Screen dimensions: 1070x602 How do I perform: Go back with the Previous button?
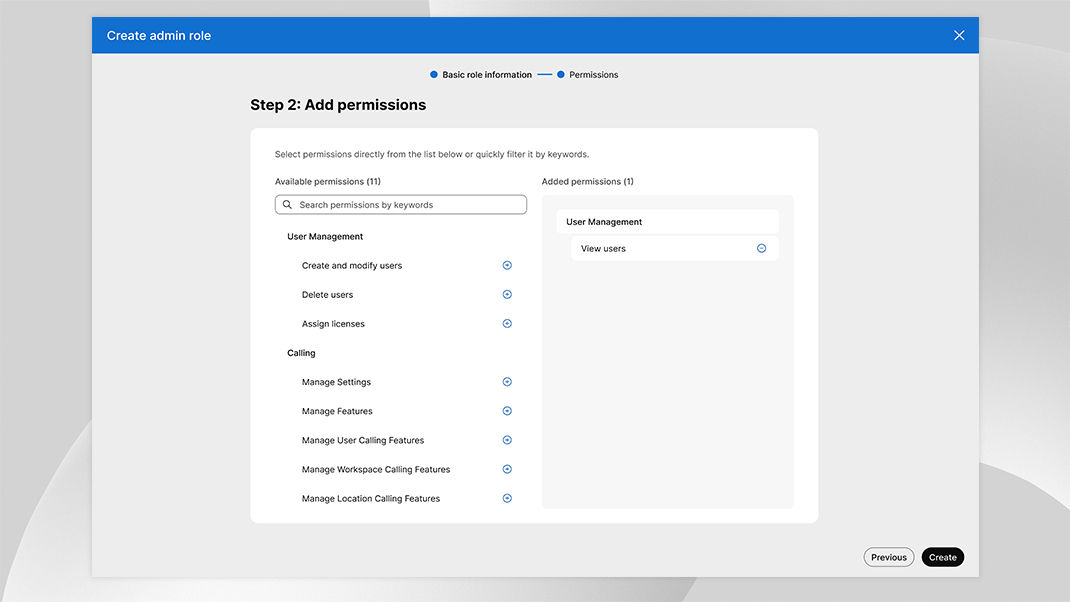888,558
